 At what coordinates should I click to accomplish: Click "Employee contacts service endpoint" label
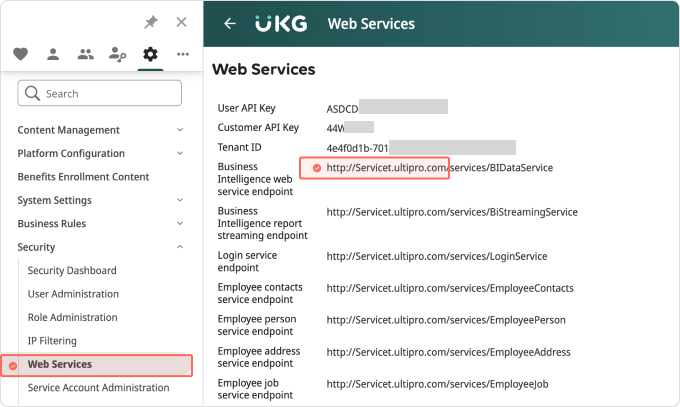(x=260, y=293)
